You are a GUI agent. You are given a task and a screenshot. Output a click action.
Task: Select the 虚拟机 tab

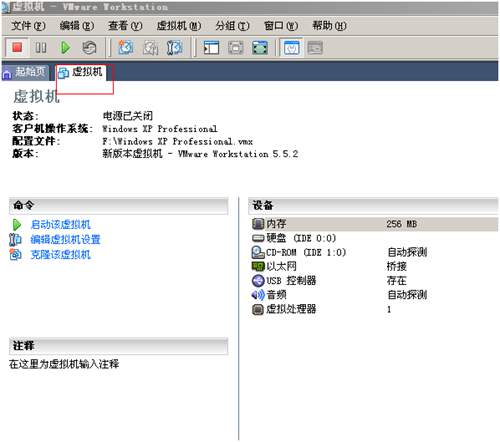click(x=80, y=72)
